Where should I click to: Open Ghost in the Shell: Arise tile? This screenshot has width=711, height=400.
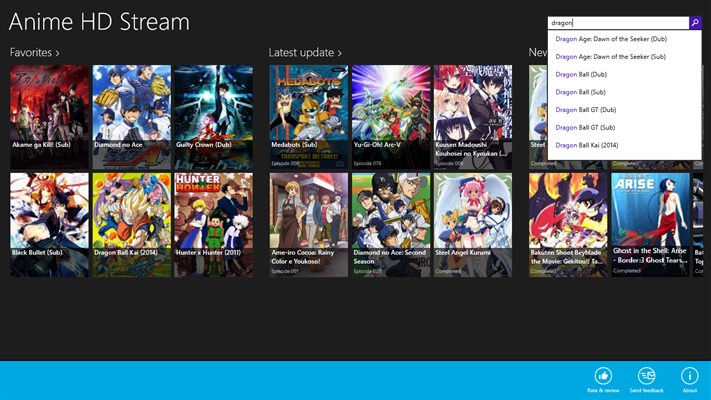pos(650,225)
